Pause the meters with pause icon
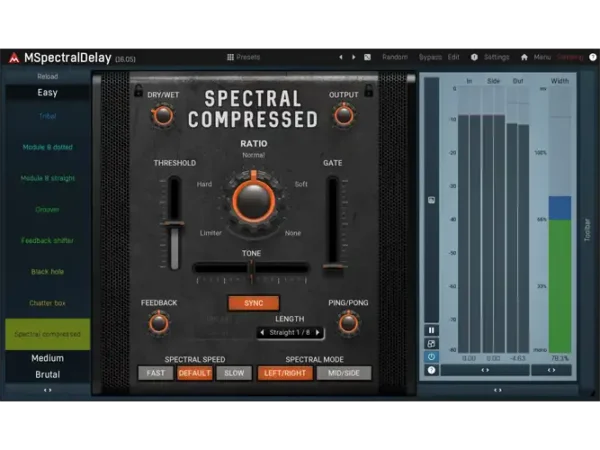Screen dimensions: 600x450 click(x=431, y=330)
